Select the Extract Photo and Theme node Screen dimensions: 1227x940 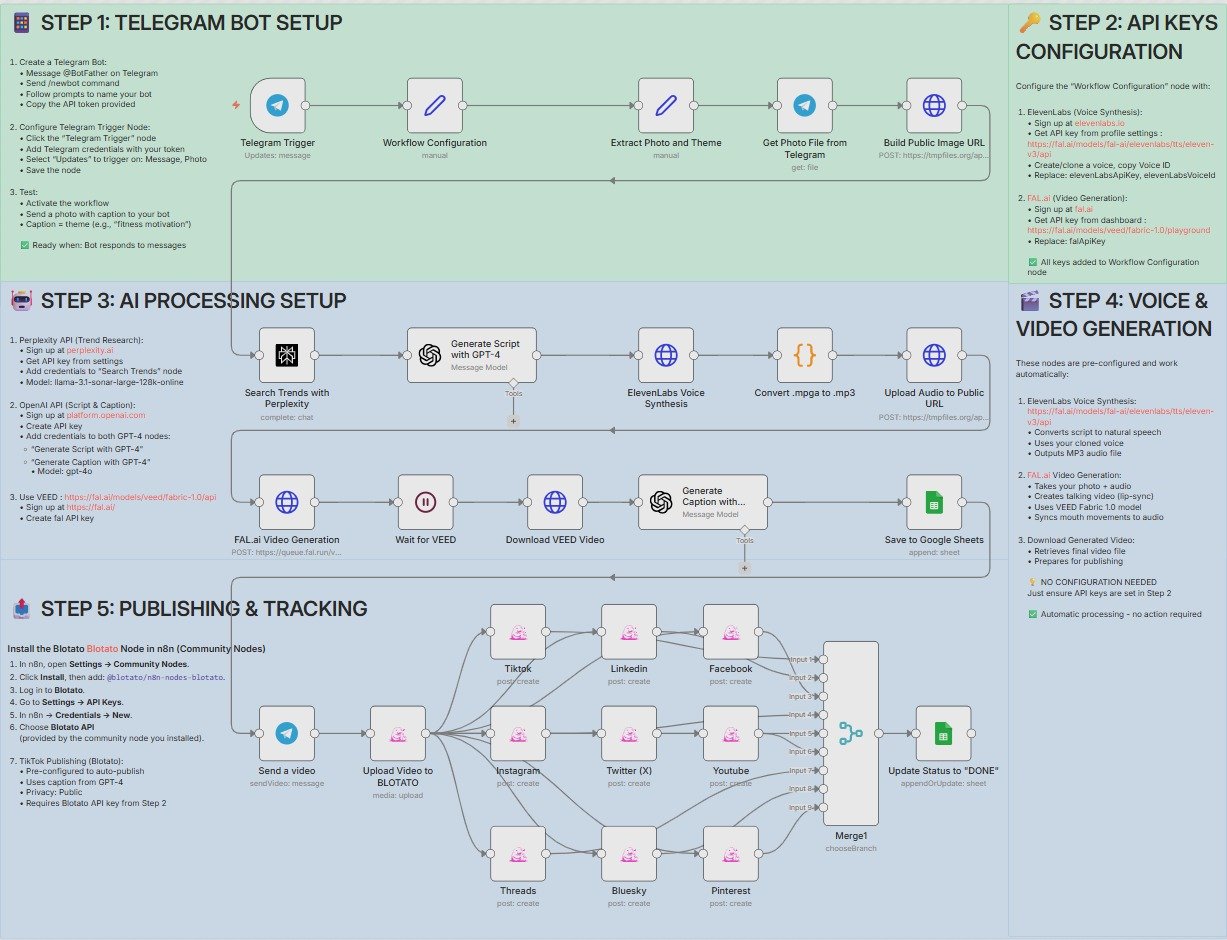666,105
